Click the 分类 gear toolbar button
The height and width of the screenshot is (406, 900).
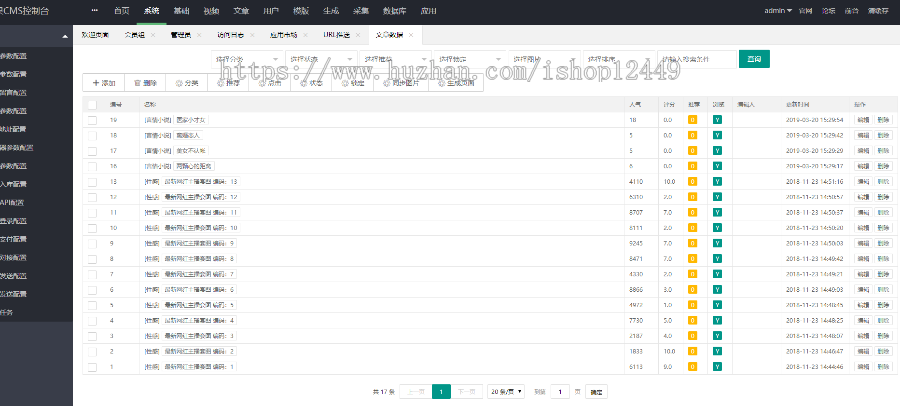tap(187, 83)
